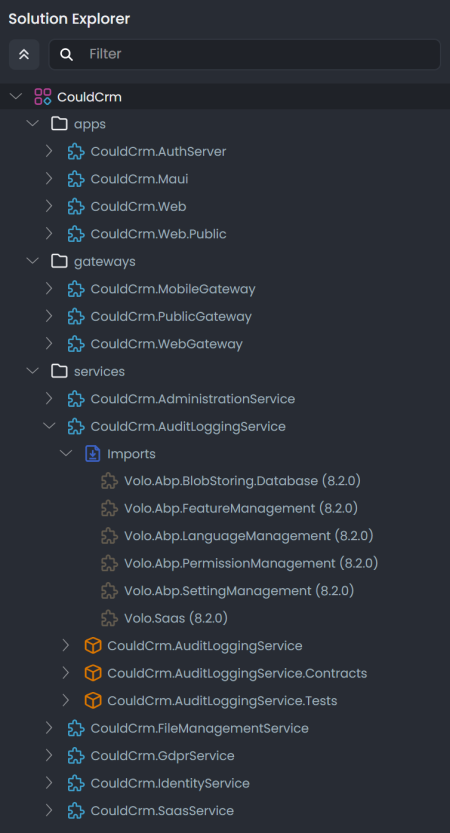This screenshot has width=450, height=833.
Task: Select CouldCrm.WebGateway in the tree
Action: pos(166,344)
